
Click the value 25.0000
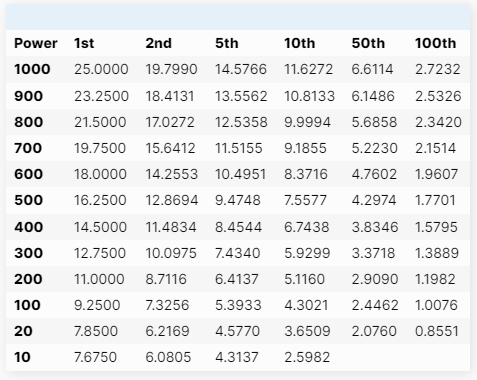pos(101,69)
